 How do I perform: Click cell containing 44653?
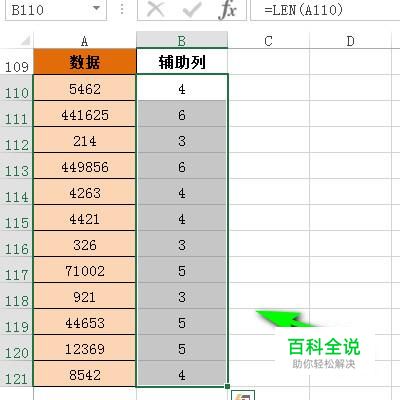[85, 322]
